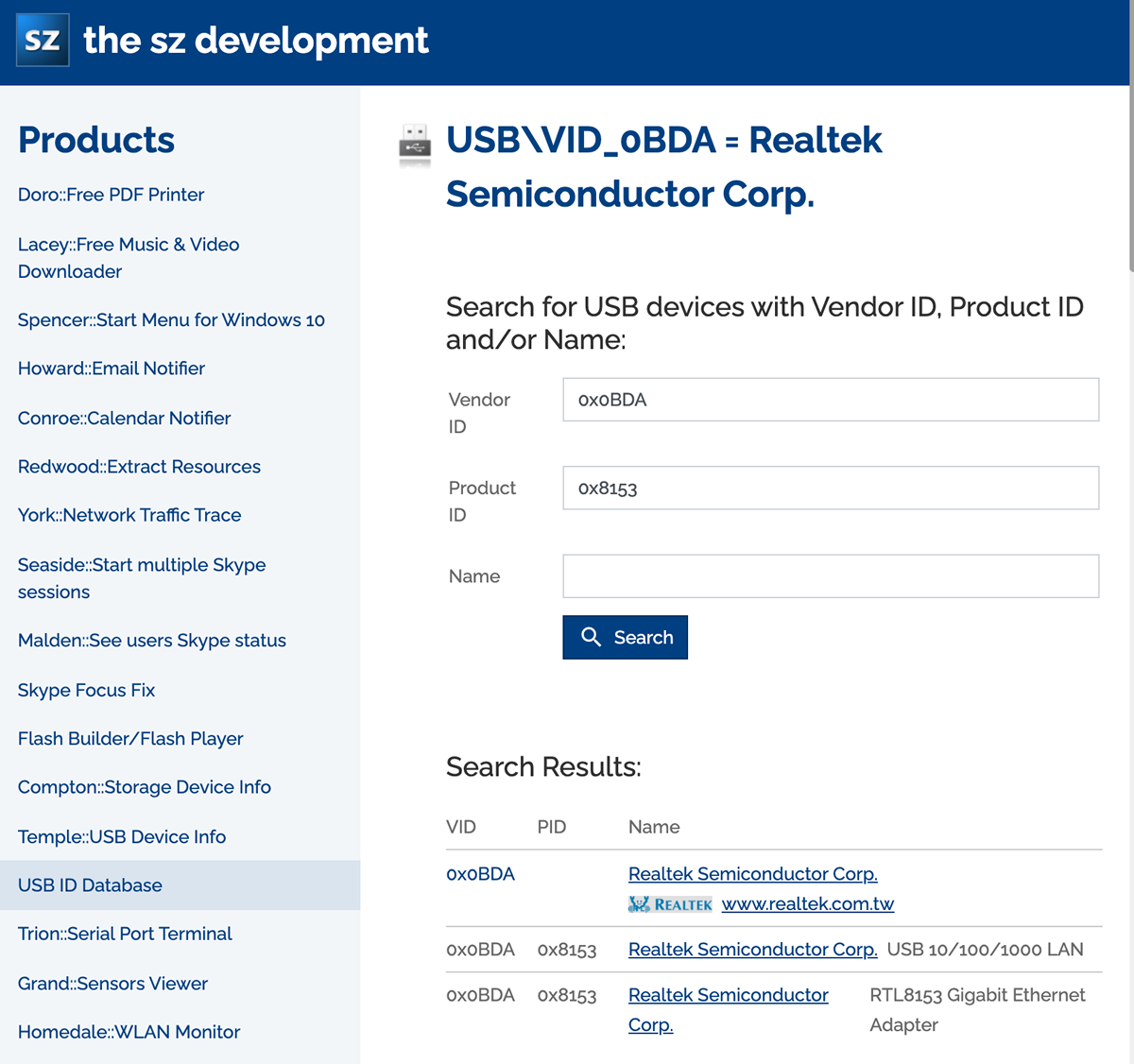Open Grand::Sensors Viewer
Screen dimensions: 1134x1064
click(112, 984)
